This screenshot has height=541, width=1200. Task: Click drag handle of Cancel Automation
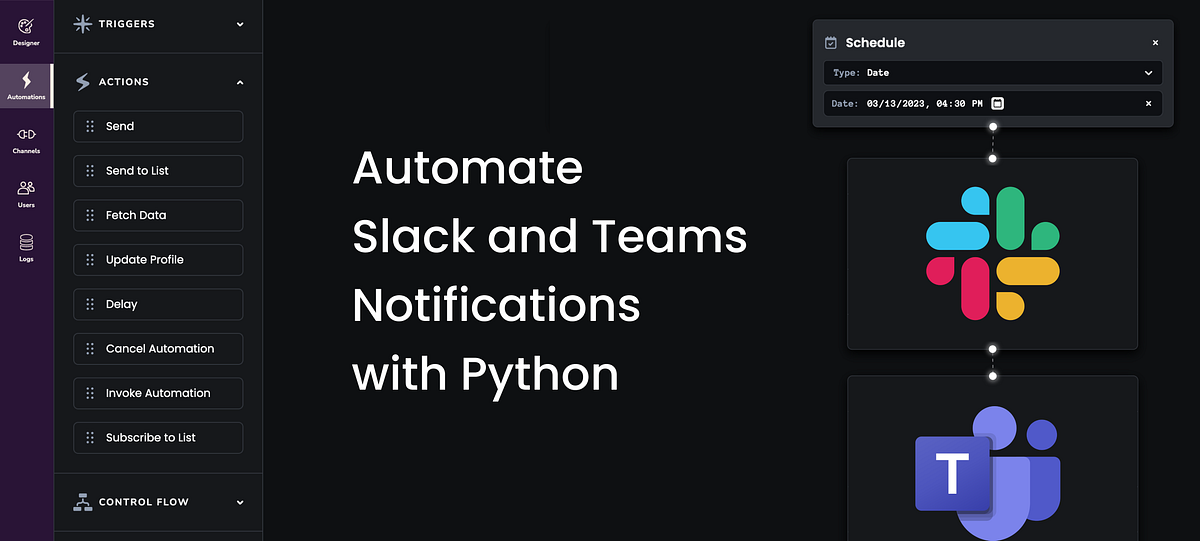click(x=90, y=349)
